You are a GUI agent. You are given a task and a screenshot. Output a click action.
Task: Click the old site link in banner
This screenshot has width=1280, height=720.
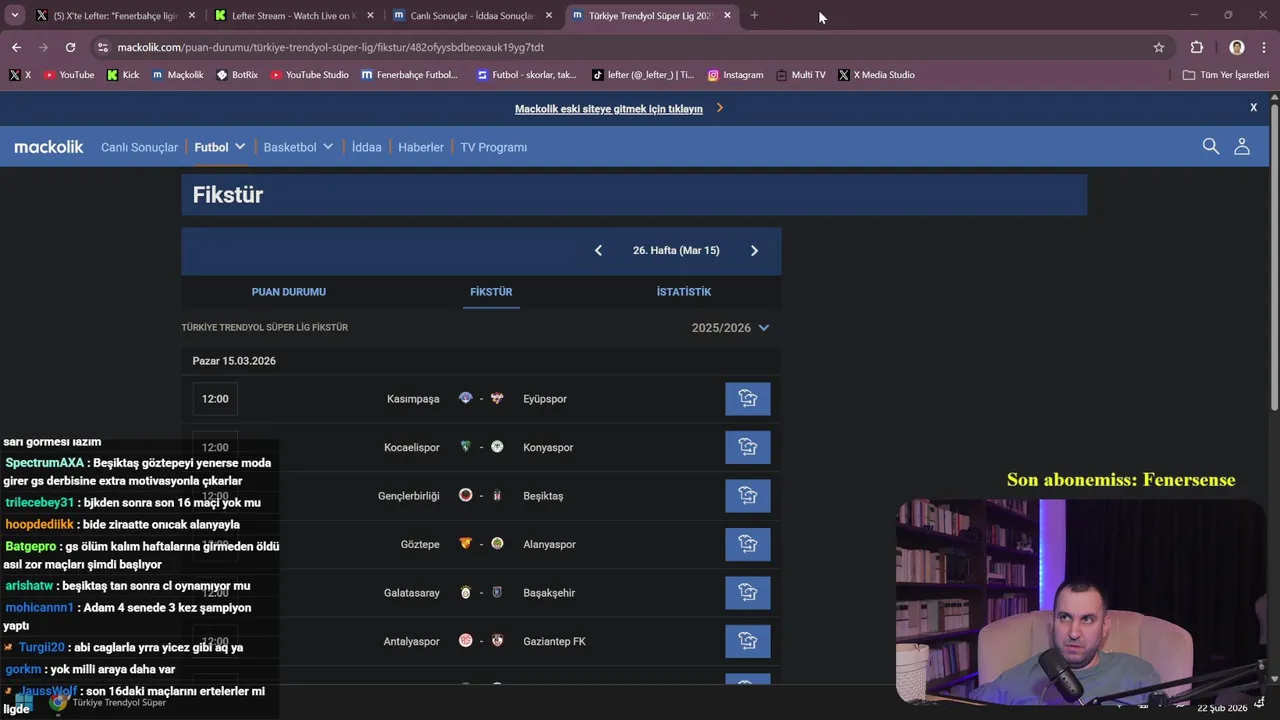click(609, 108)
